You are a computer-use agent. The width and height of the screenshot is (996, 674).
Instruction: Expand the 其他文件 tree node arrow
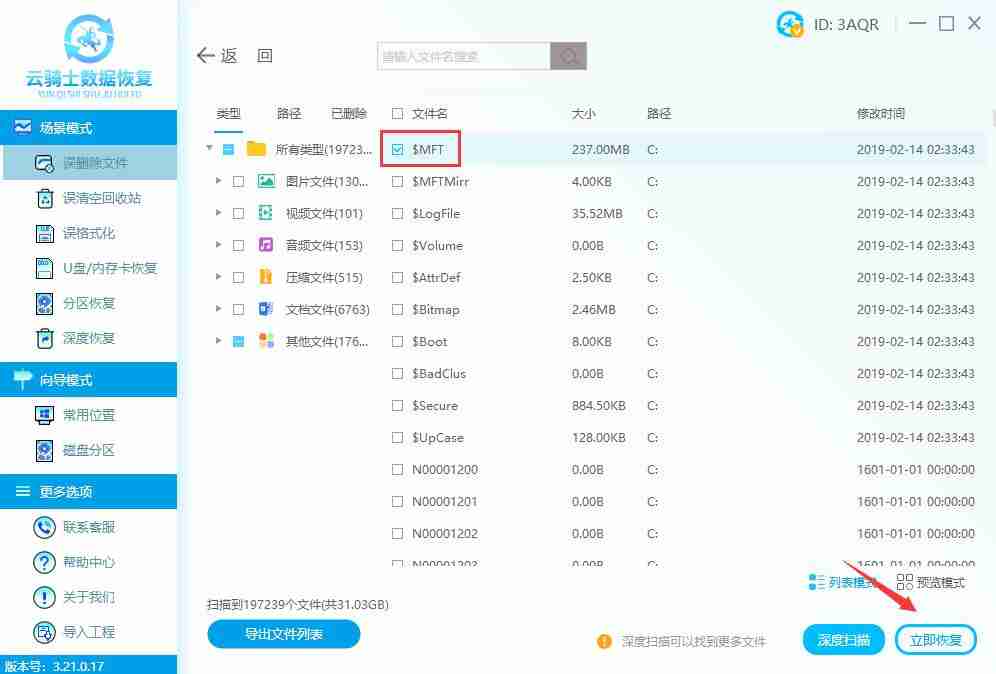[x=219, y=340]
